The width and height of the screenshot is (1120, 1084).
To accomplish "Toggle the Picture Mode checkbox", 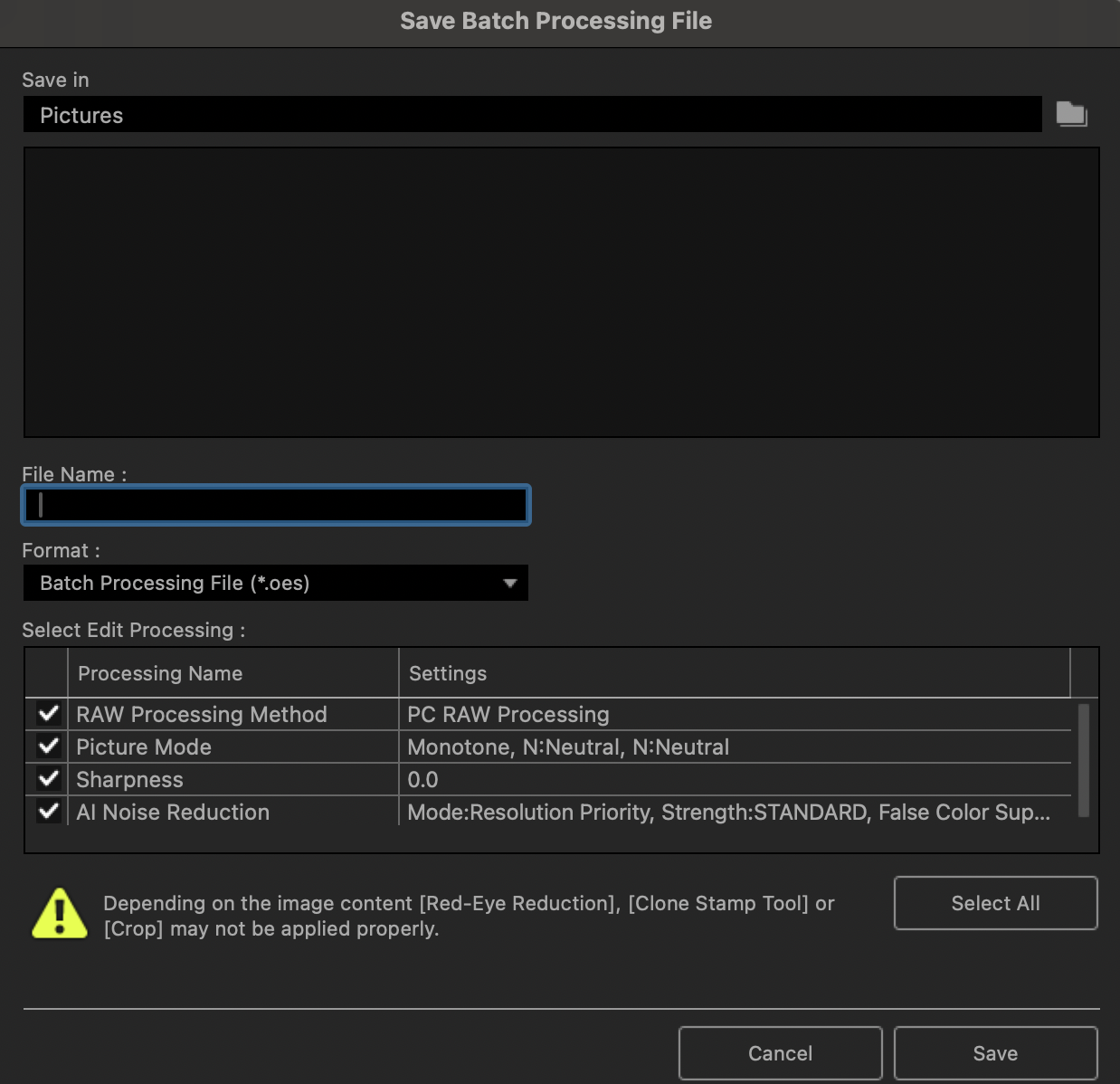I will pos(48,746).
